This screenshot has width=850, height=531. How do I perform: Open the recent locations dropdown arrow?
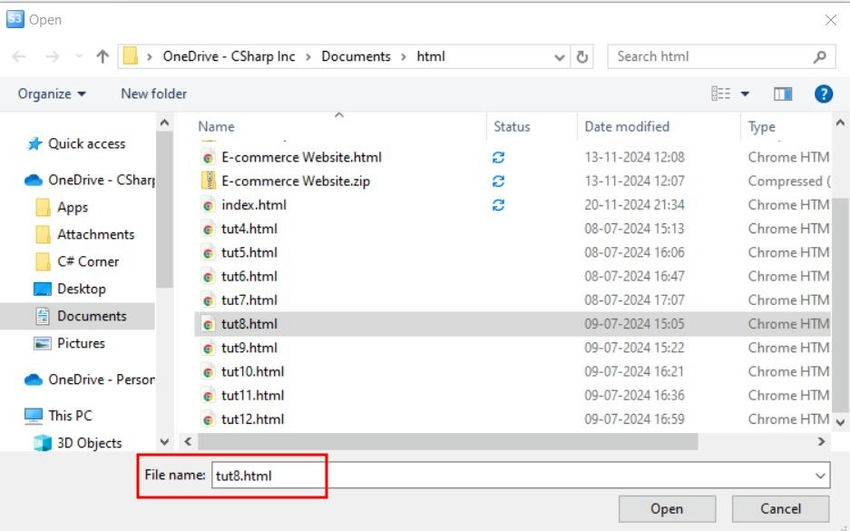click(x=79, y=56)
